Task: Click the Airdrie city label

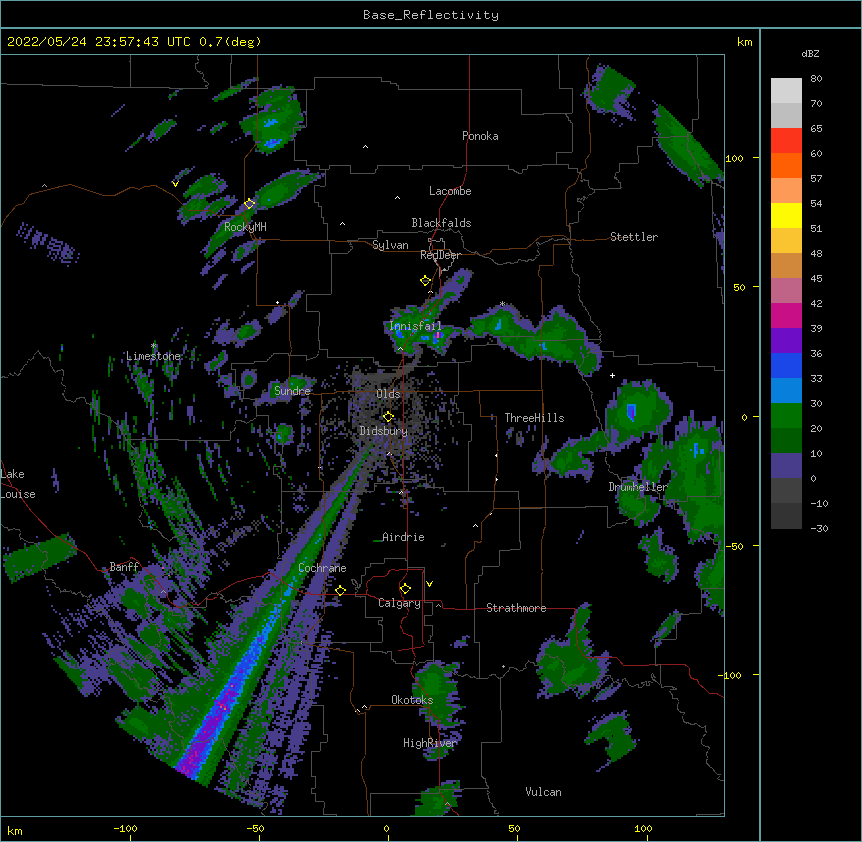Action: pyautogui.click(x=403, y=537)
